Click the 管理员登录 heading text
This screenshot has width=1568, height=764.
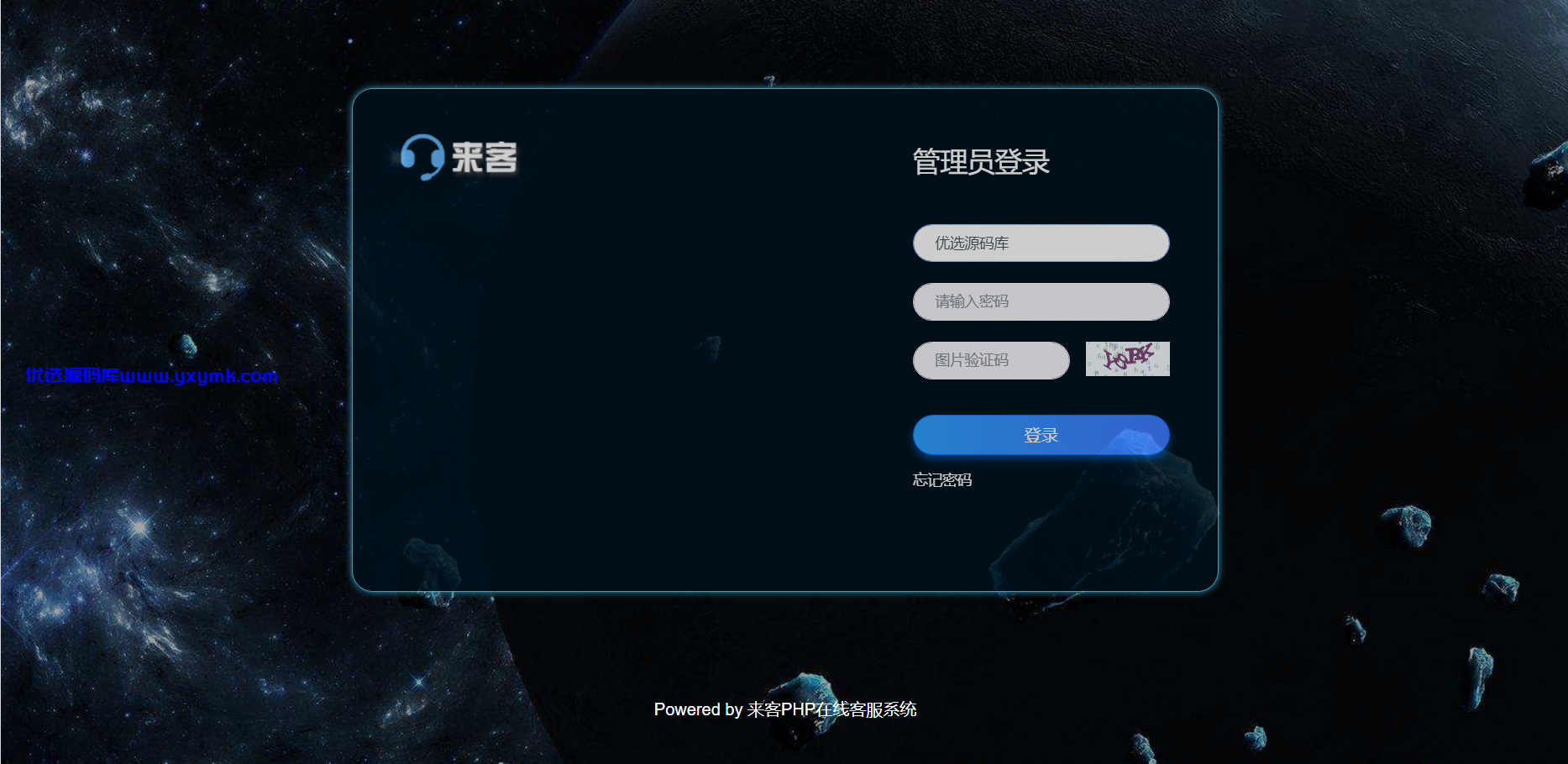981,162
